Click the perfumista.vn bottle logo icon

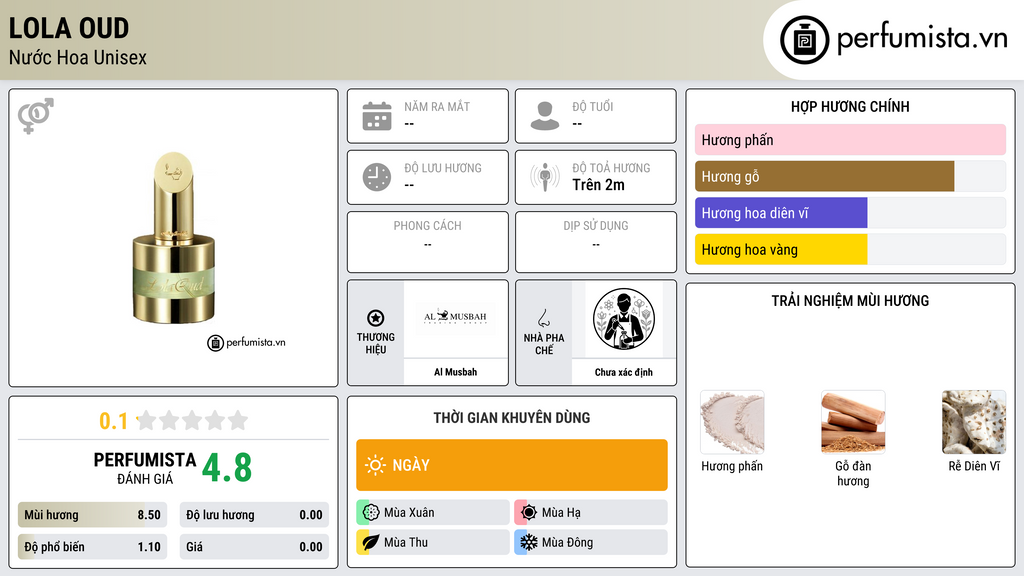click(x=804, y=40)
